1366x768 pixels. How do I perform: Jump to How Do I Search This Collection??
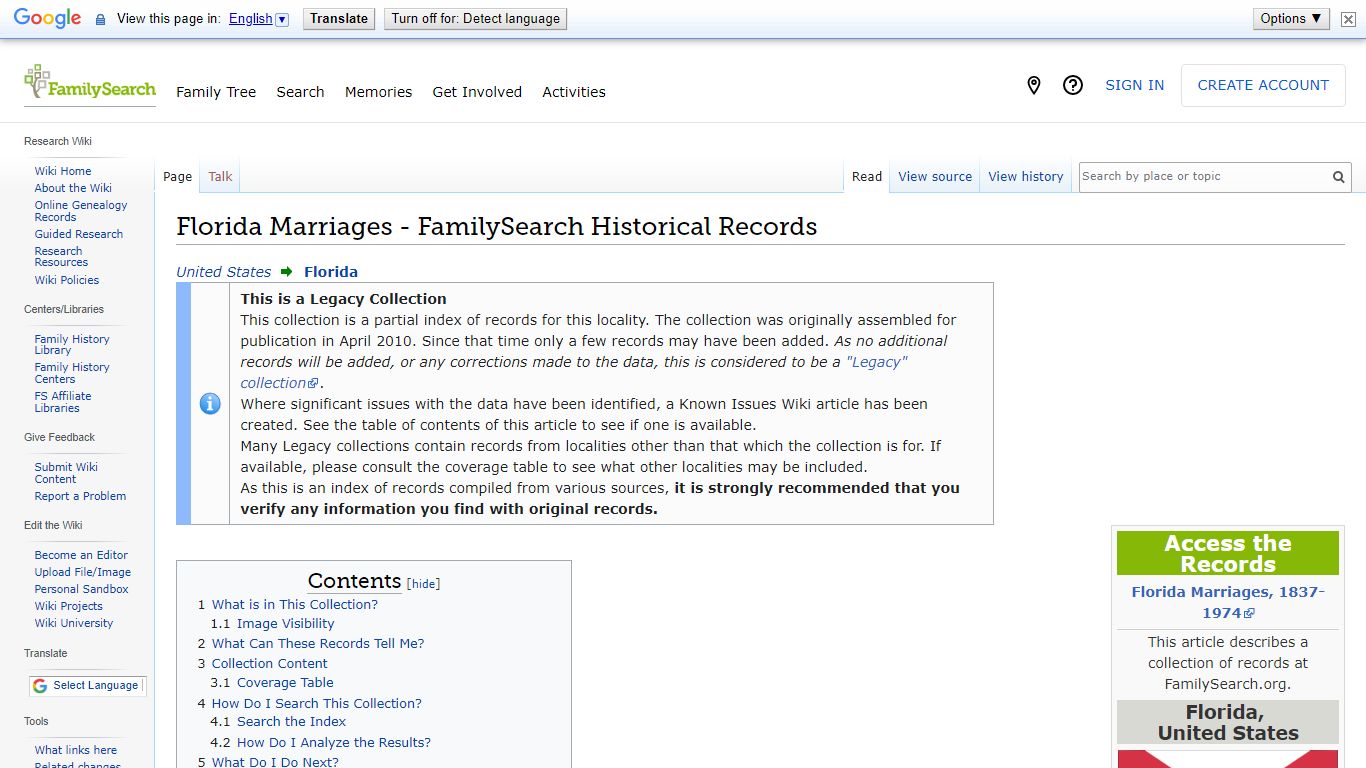[317, 704]
